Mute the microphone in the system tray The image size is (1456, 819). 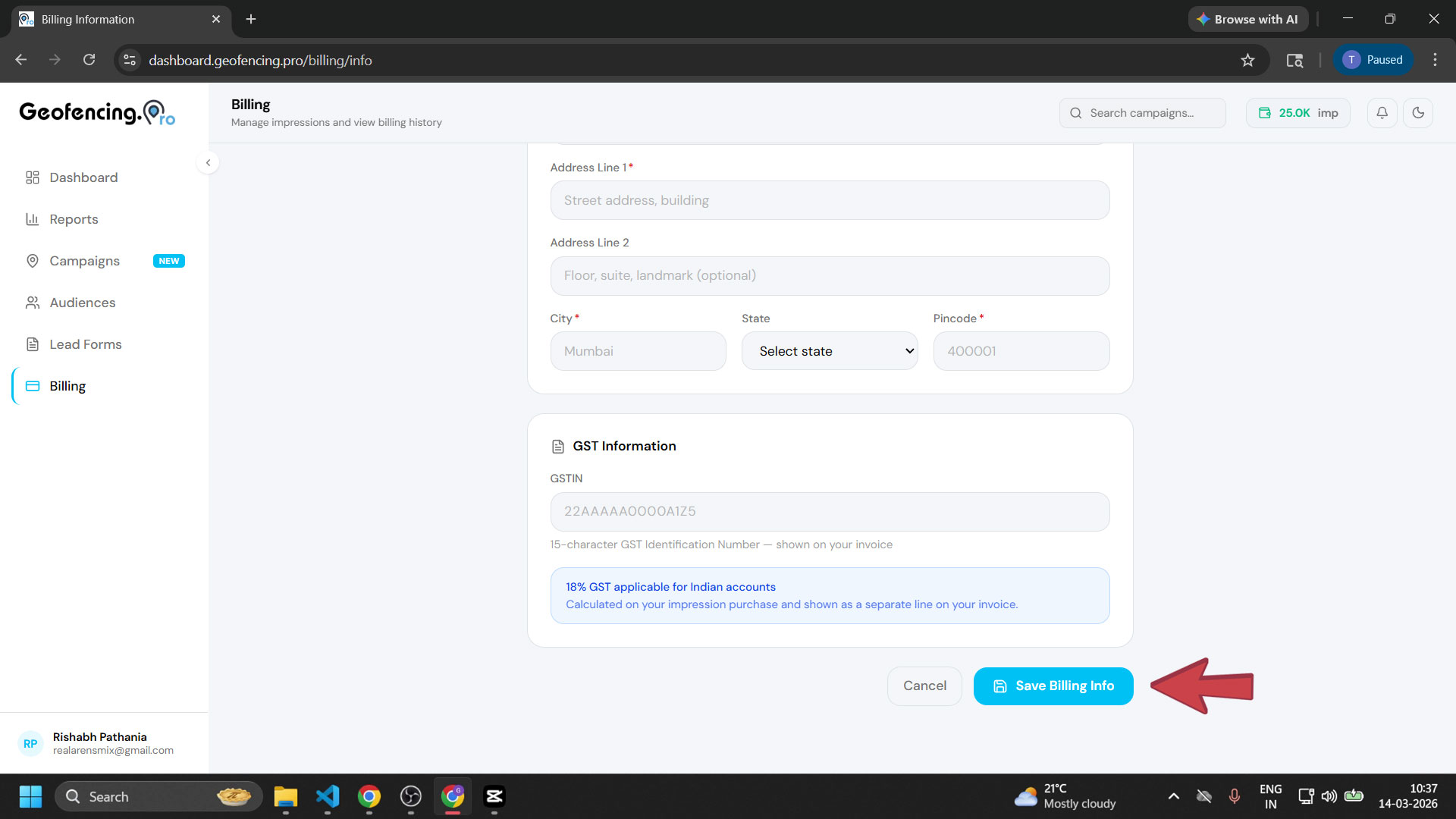pos(1235,796)
